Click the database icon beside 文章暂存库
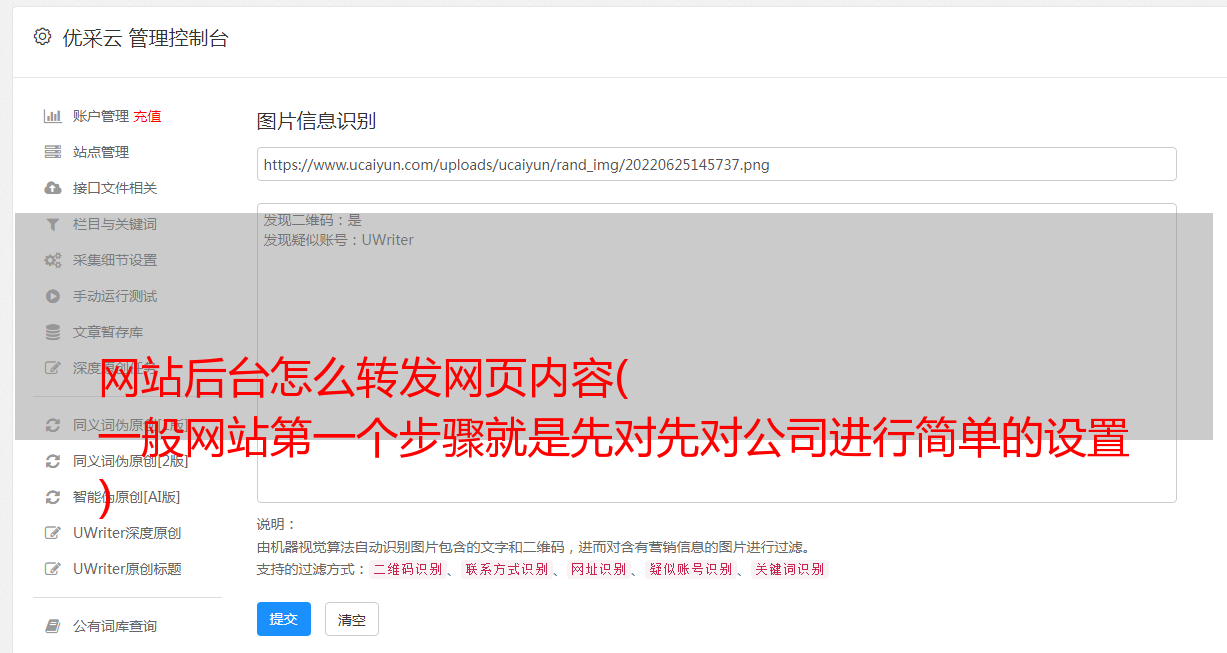Viewport: 1227px width, 653px height. coord(53,332)
